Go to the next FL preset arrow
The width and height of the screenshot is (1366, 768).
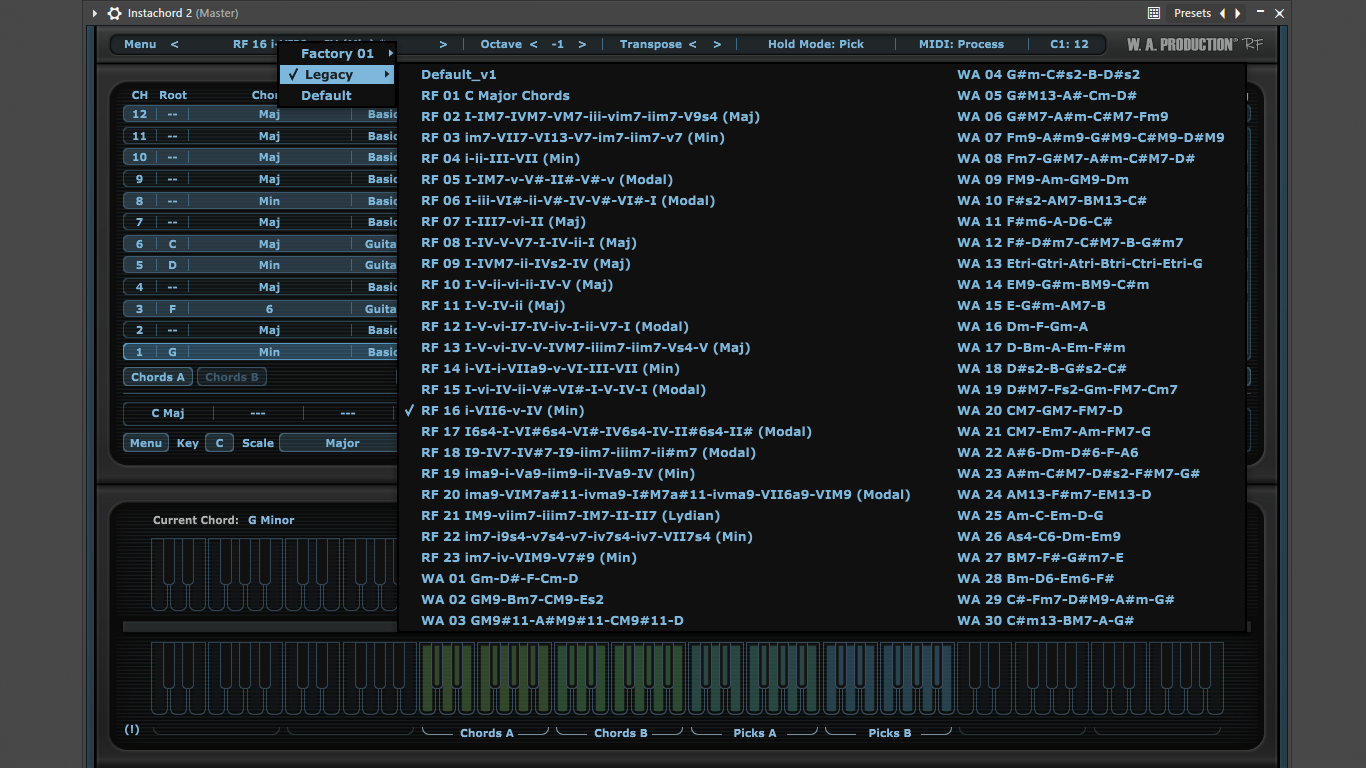tap(1238, 13)
